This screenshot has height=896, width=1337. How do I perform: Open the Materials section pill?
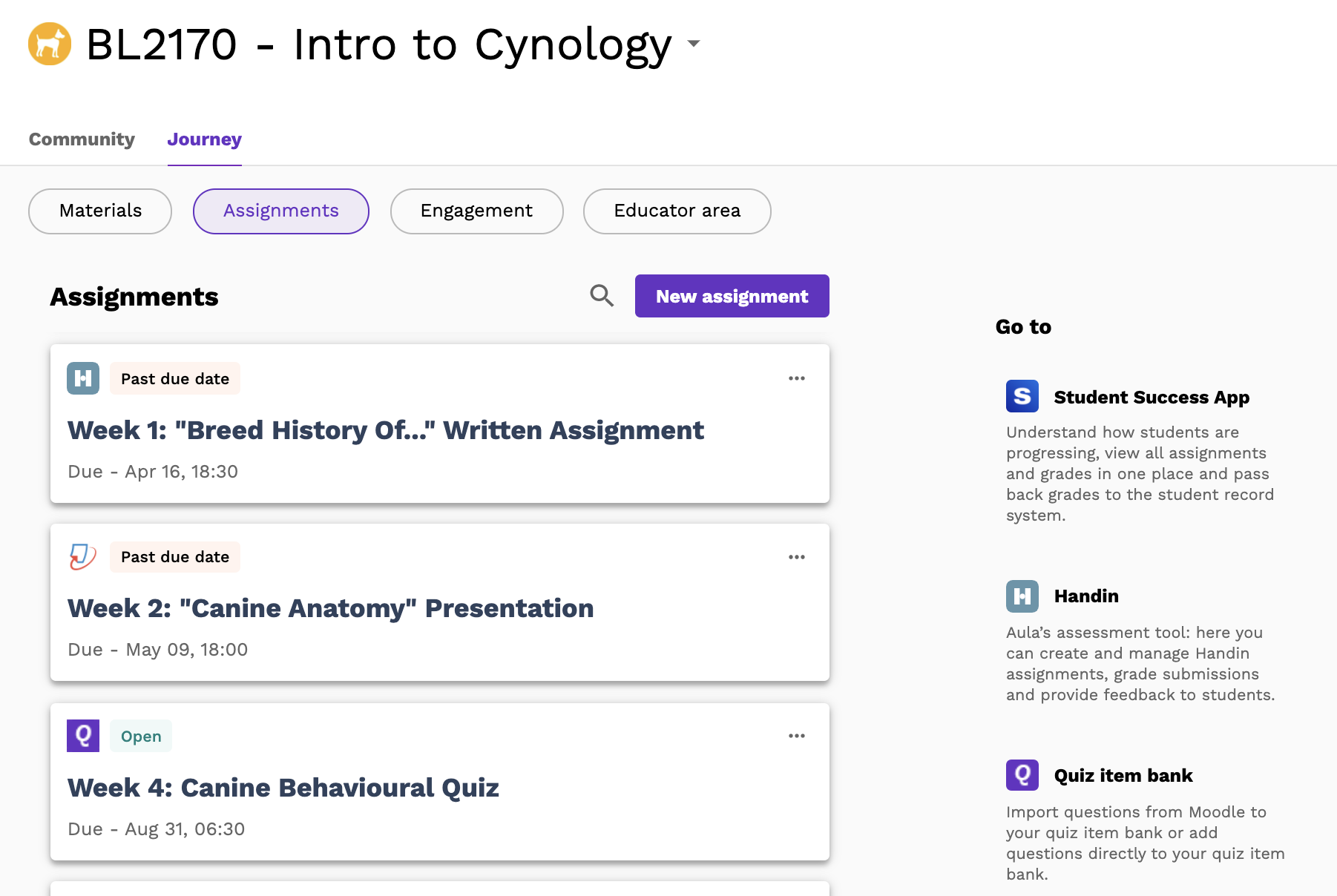(x=100, y=211)
